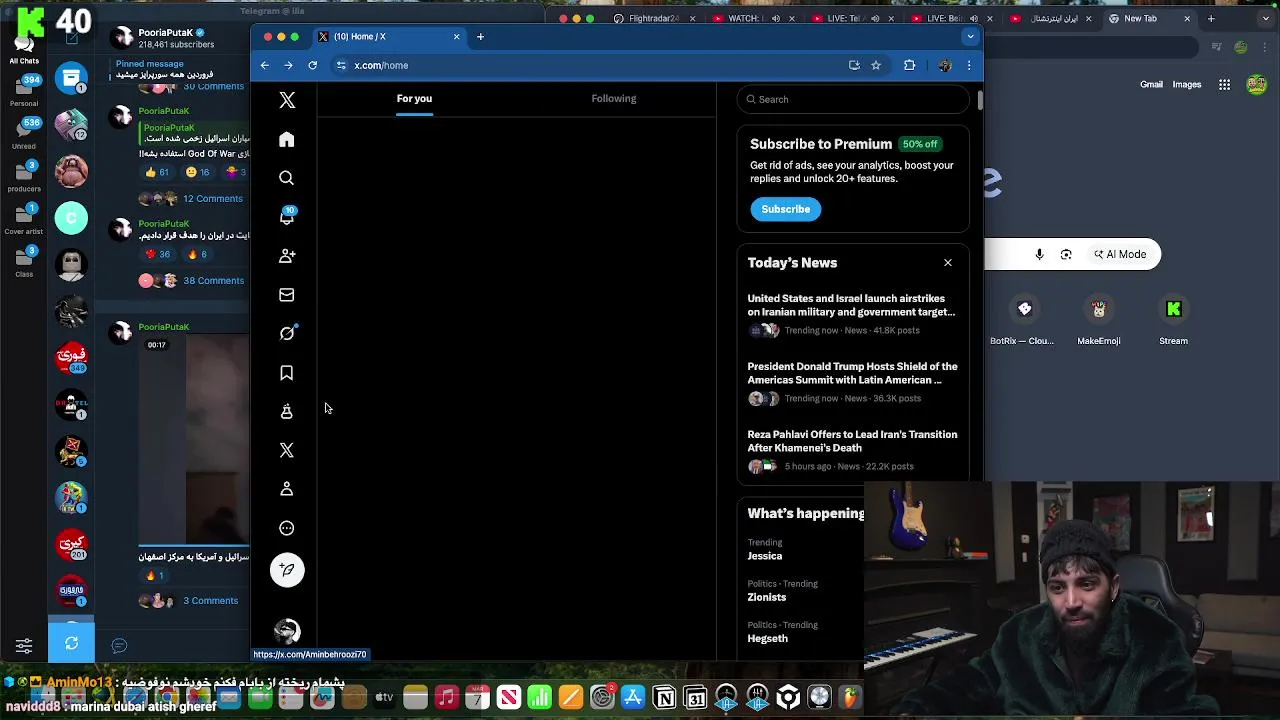Open Google apps grid in New Tab window
Image resolution: width=1280 pixels, height=720 pixels.
click(x=1224, y=84)
